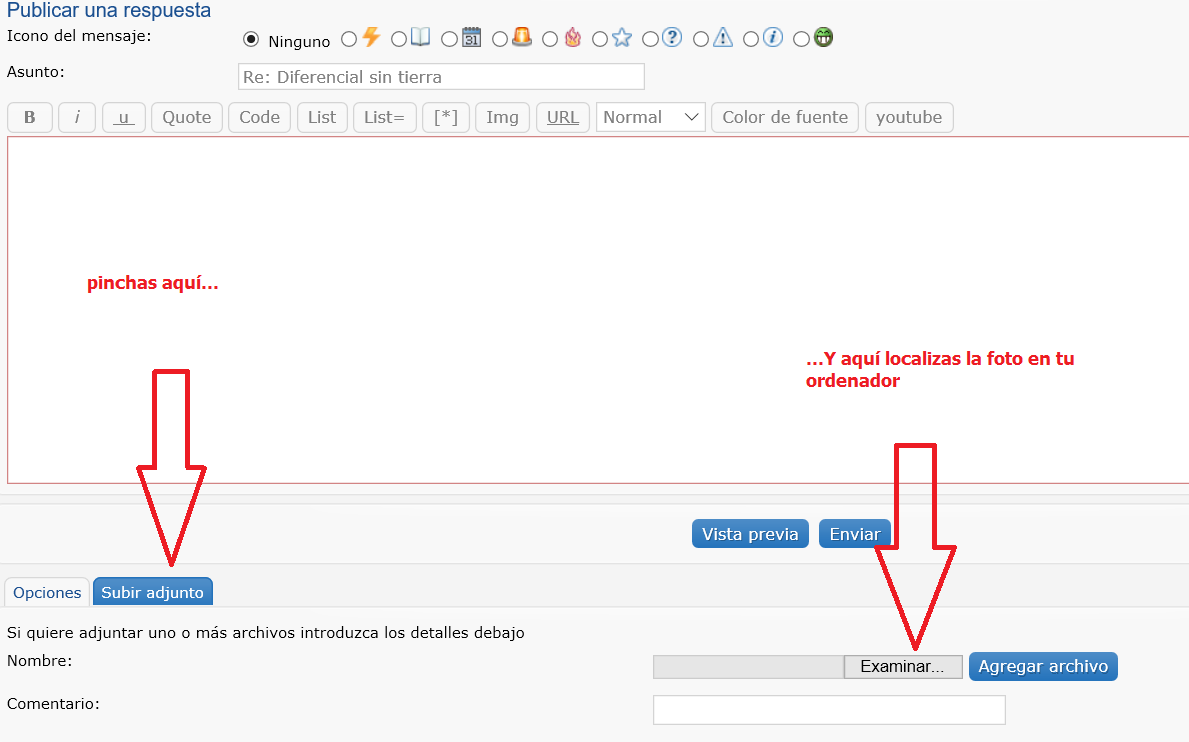Click Examinar to browse for a file
The height and width of the screenshot is (742, 1189).
pos(902,667)
